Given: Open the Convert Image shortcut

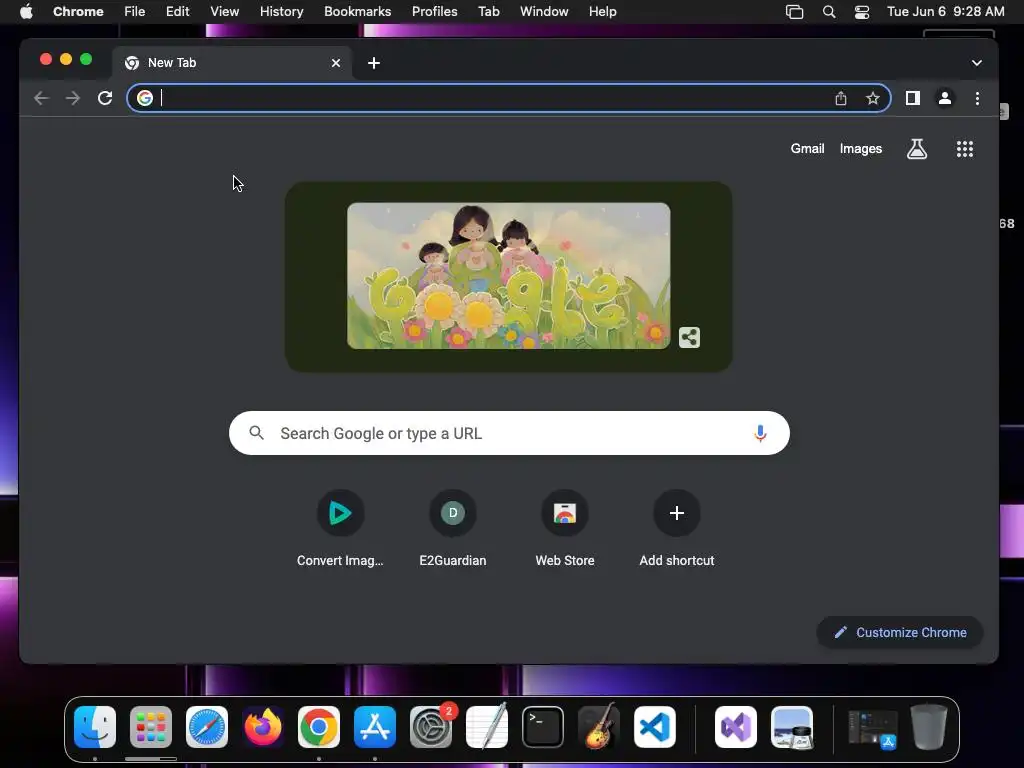Looking at the screenshot, I should 340,529.
